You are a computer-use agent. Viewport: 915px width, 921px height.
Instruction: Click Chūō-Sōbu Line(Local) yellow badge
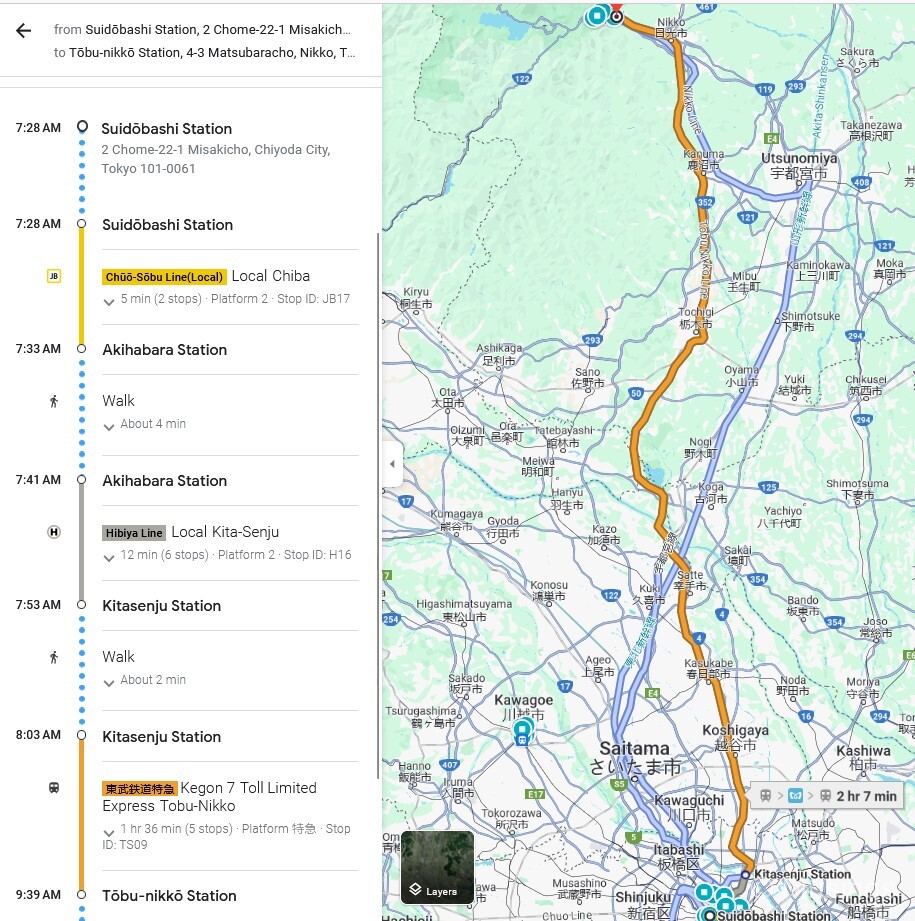coord(164,277)
